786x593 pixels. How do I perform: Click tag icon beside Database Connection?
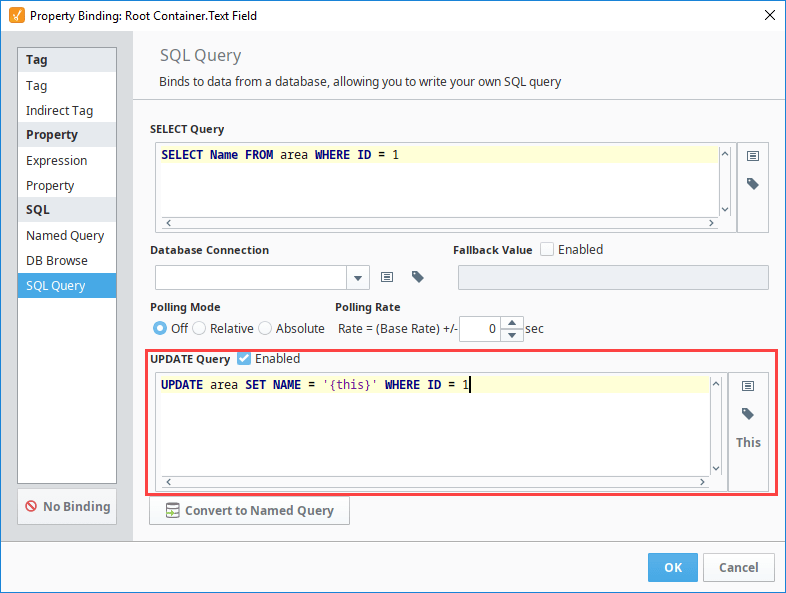point(418,277)
